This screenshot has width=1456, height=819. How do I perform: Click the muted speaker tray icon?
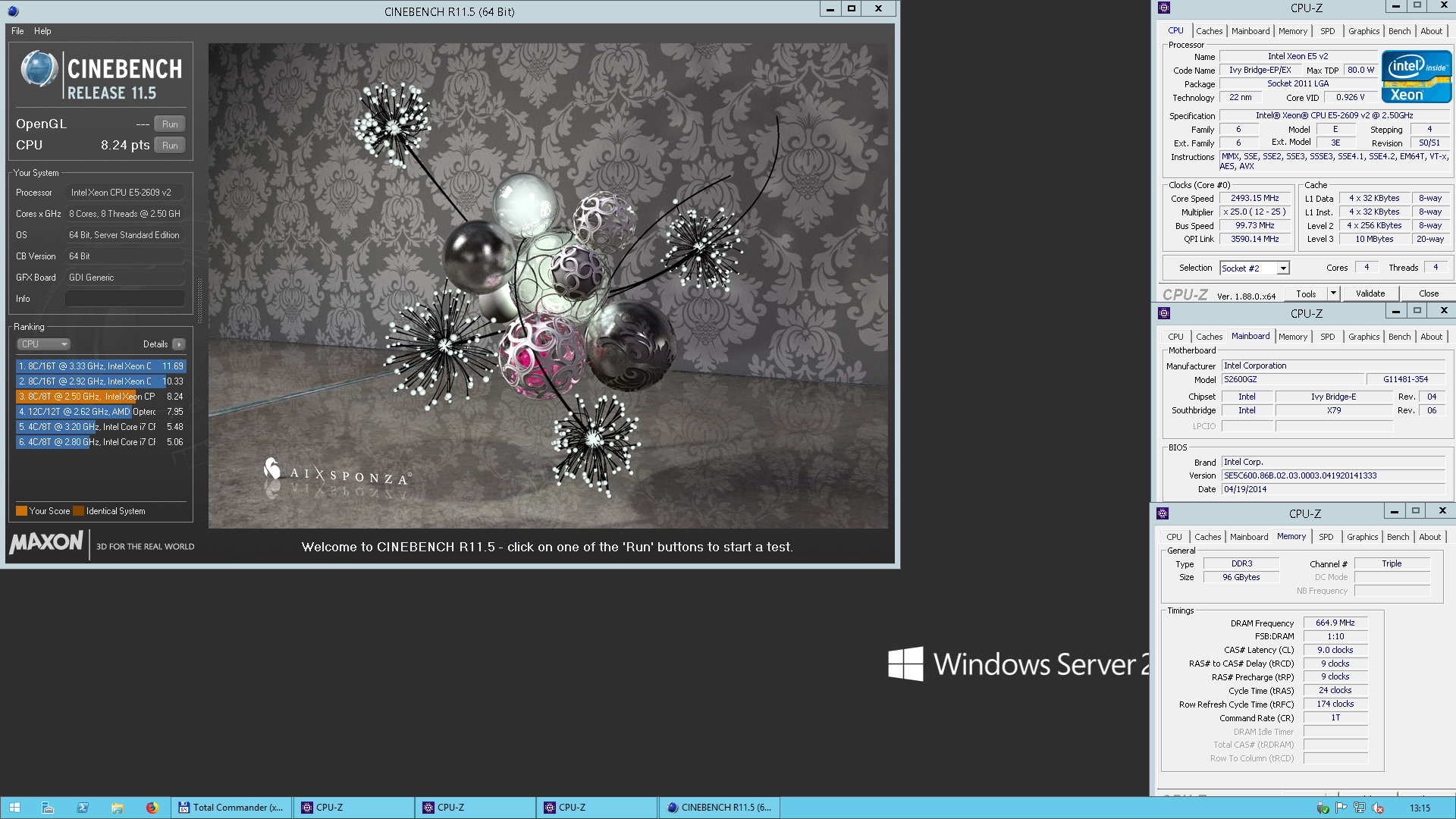pos(1378,808)
